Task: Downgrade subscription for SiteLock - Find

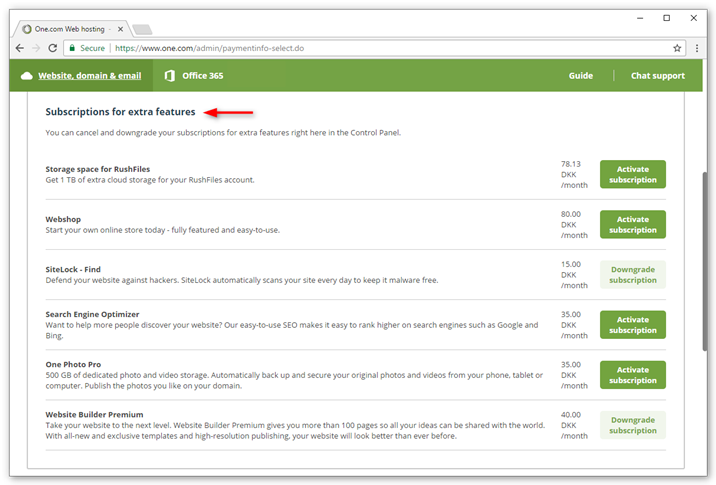Action: pos(632,275)
